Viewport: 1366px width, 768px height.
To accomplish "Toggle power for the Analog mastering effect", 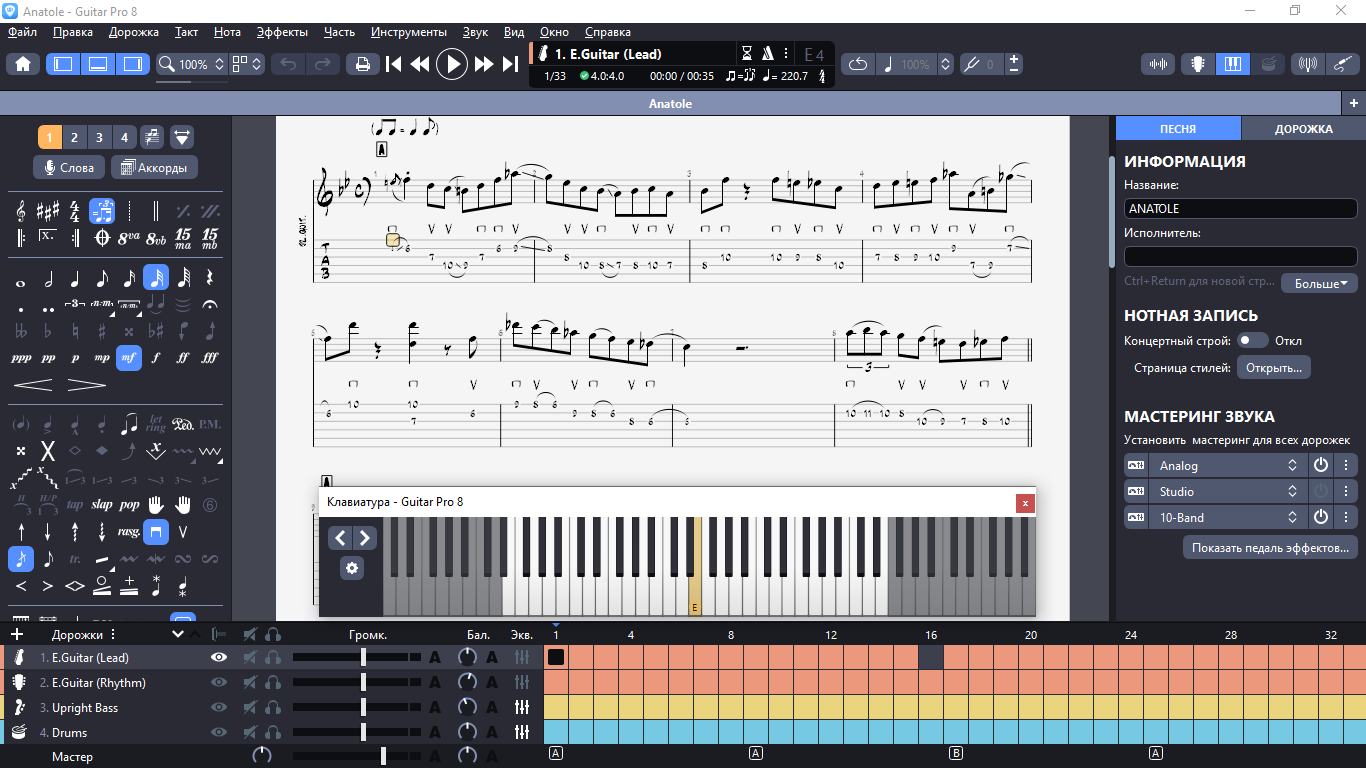I will (x=1320, y=465).
